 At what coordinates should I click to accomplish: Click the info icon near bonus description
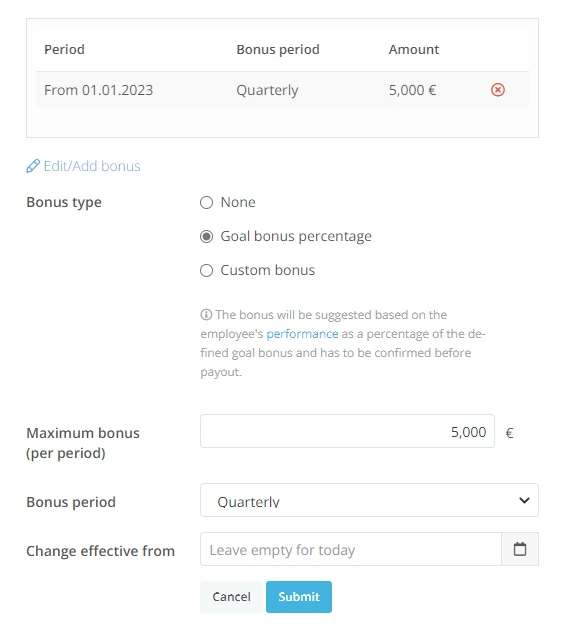206,314
